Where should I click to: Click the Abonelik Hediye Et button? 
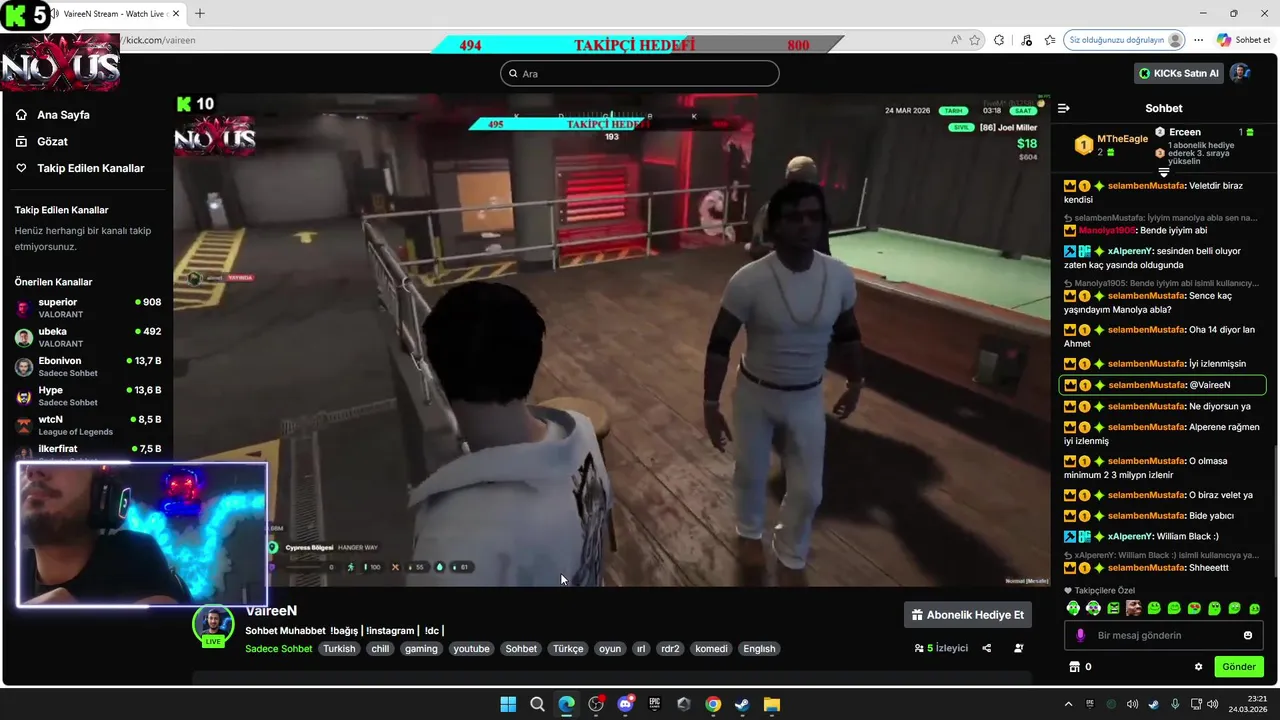(x=968, y=615)
